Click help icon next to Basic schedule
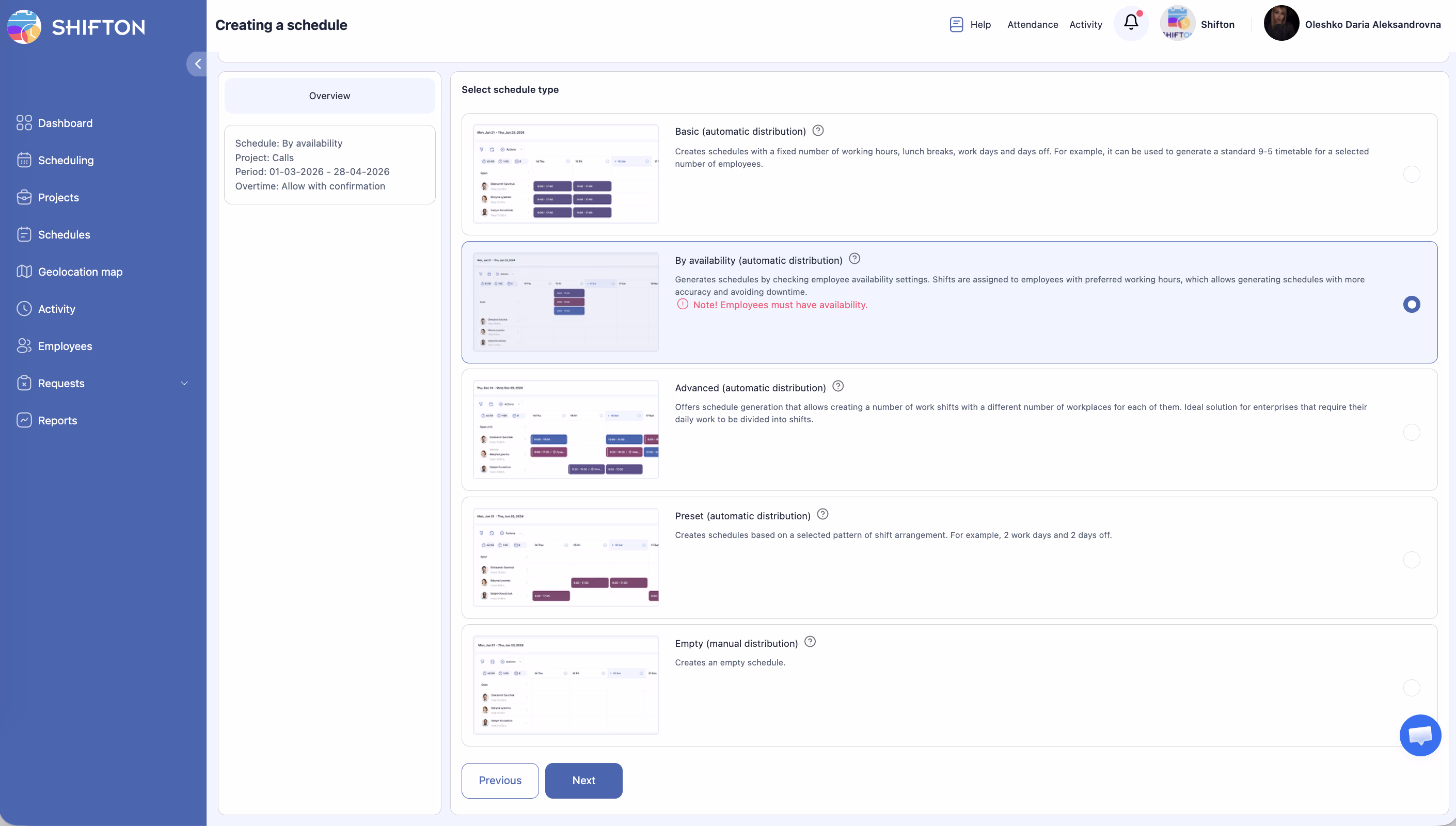1456x826 pixels. click(x=817, y=131)
